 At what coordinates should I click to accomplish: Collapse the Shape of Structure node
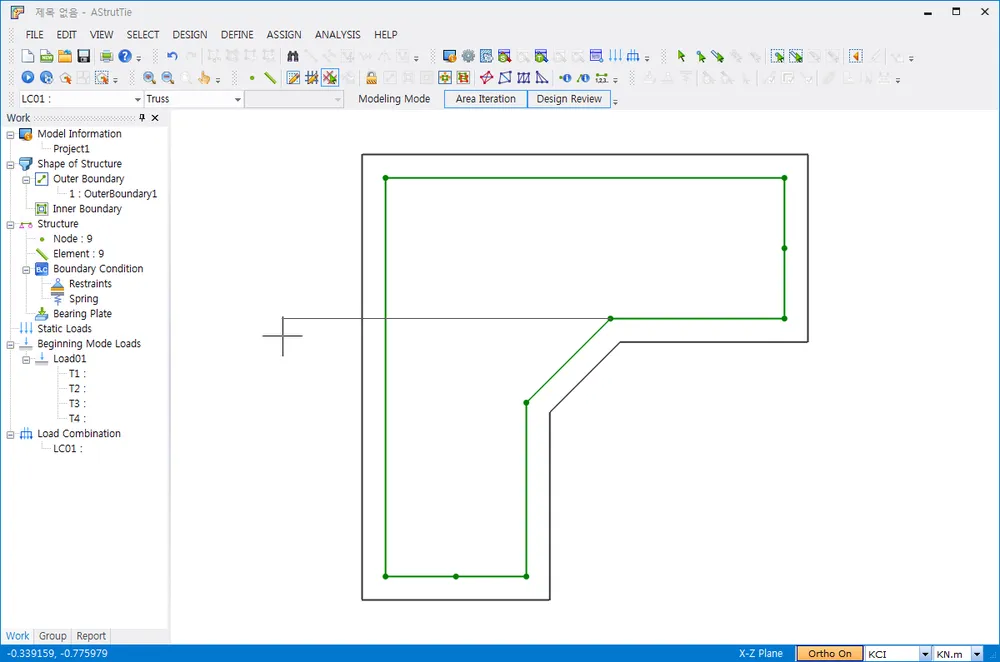click(x=10, y=165)
